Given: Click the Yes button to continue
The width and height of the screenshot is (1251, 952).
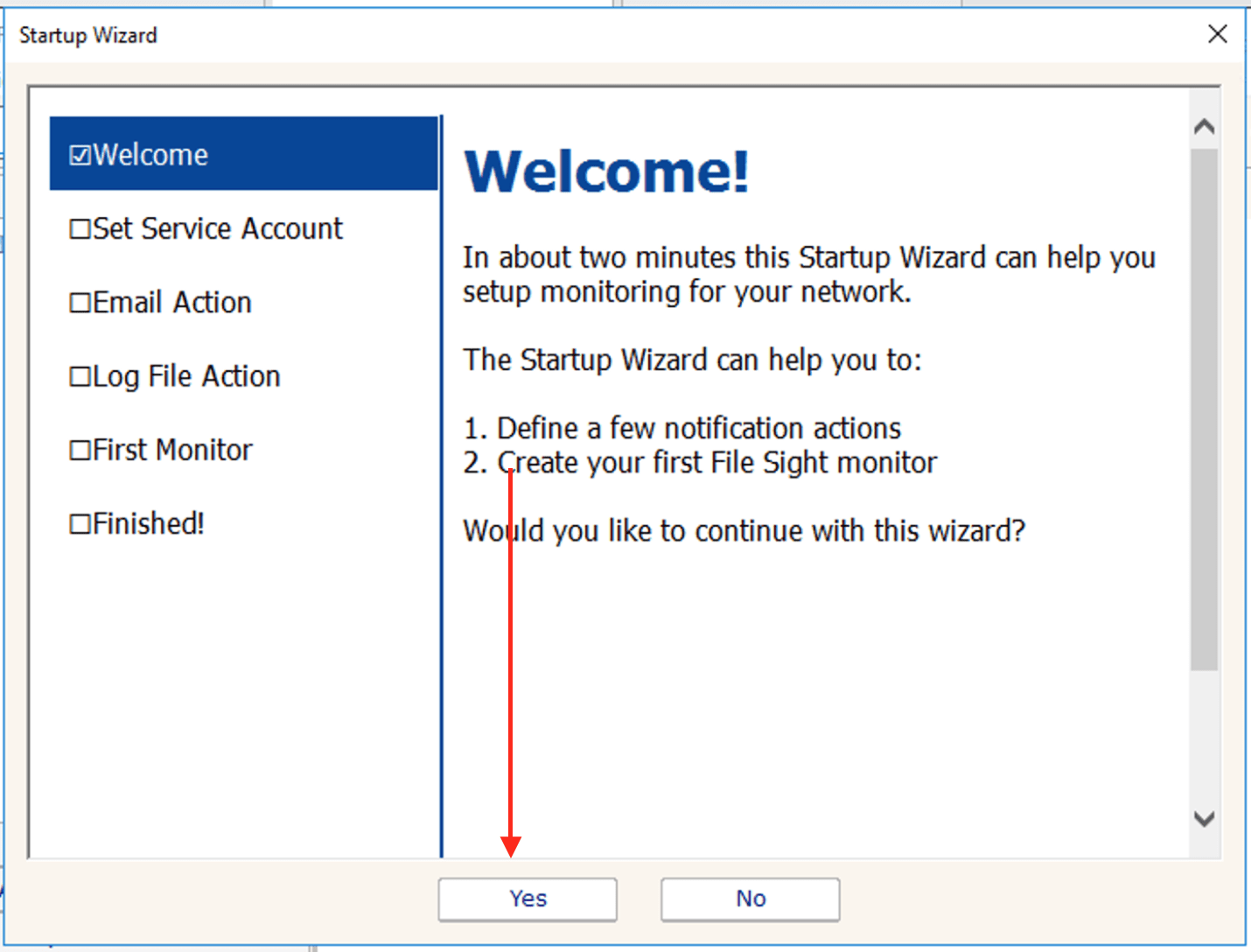Looking at the screenshot, I should [528, 899].
